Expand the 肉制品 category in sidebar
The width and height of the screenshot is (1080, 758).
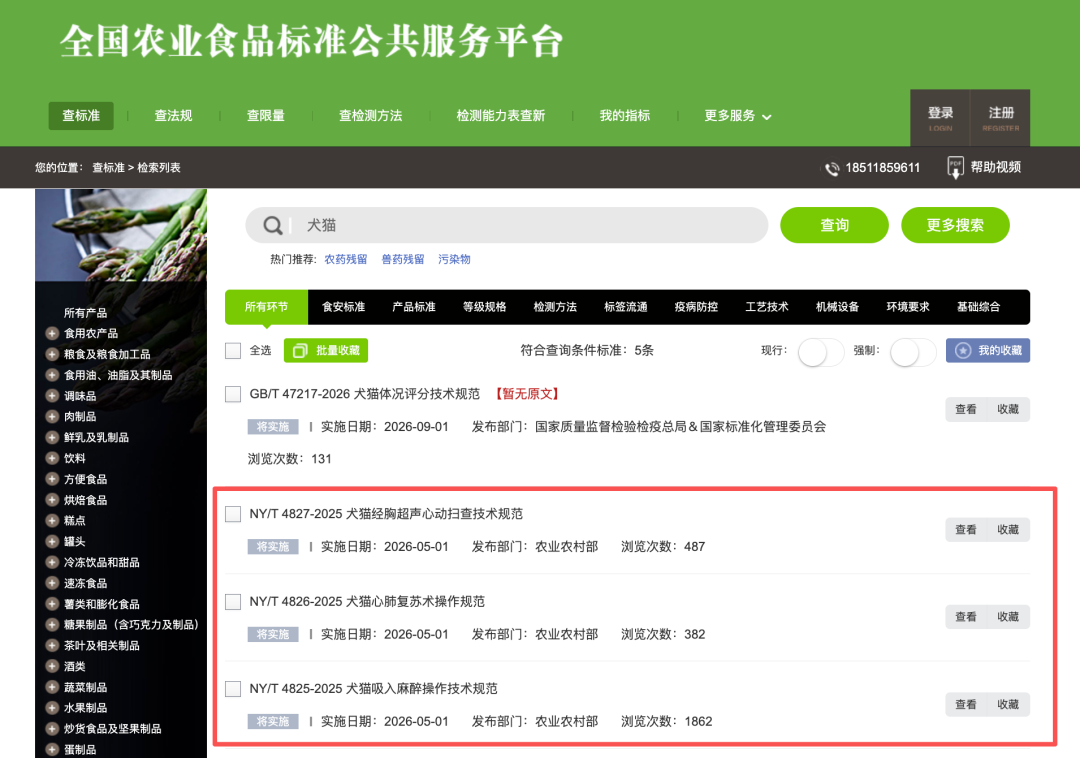(52, 417)
